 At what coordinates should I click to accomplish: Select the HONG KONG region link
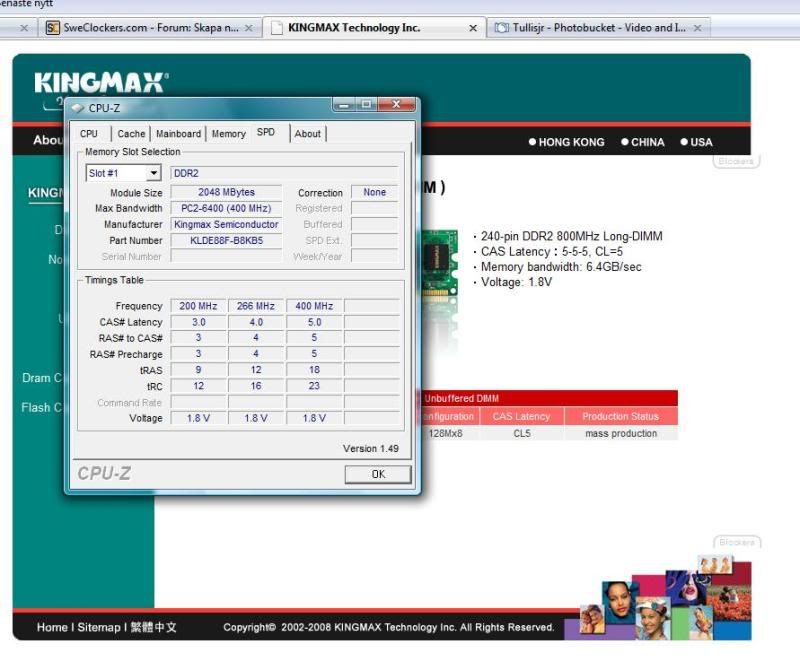tap(570, 142)
